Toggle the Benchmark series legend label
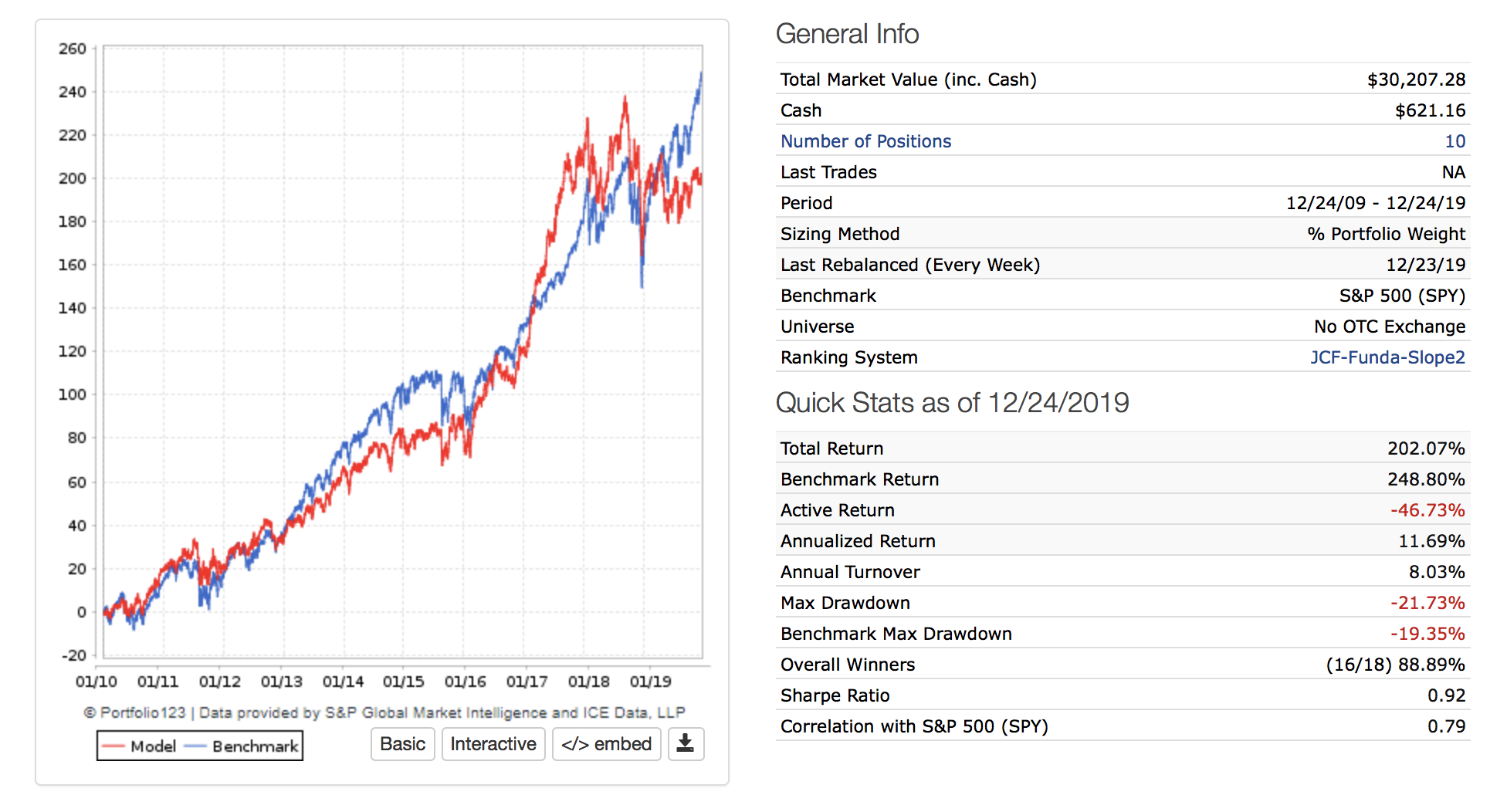 (255, 746)
